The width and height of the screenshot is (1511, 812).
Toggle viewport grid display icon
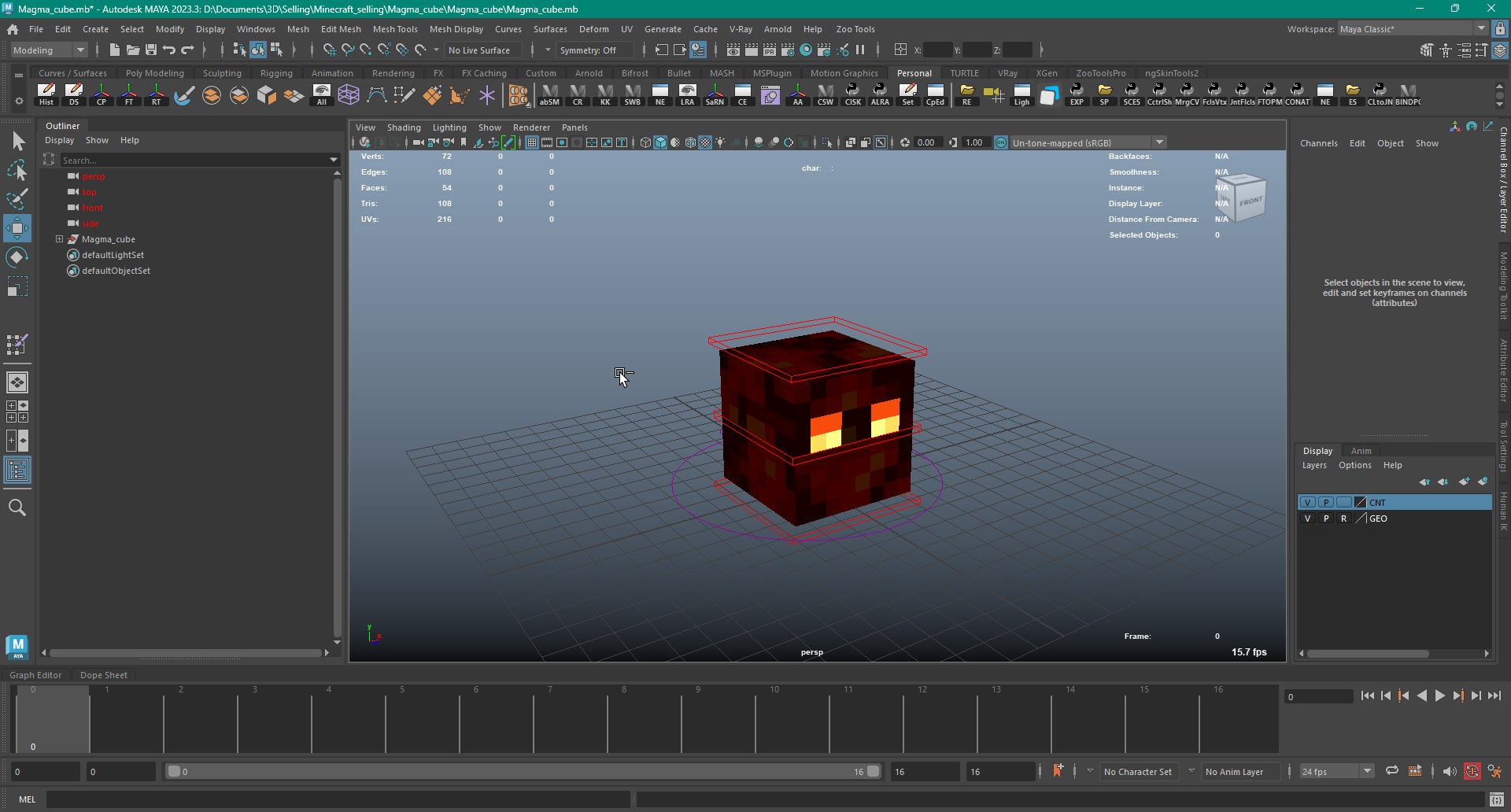532,142
